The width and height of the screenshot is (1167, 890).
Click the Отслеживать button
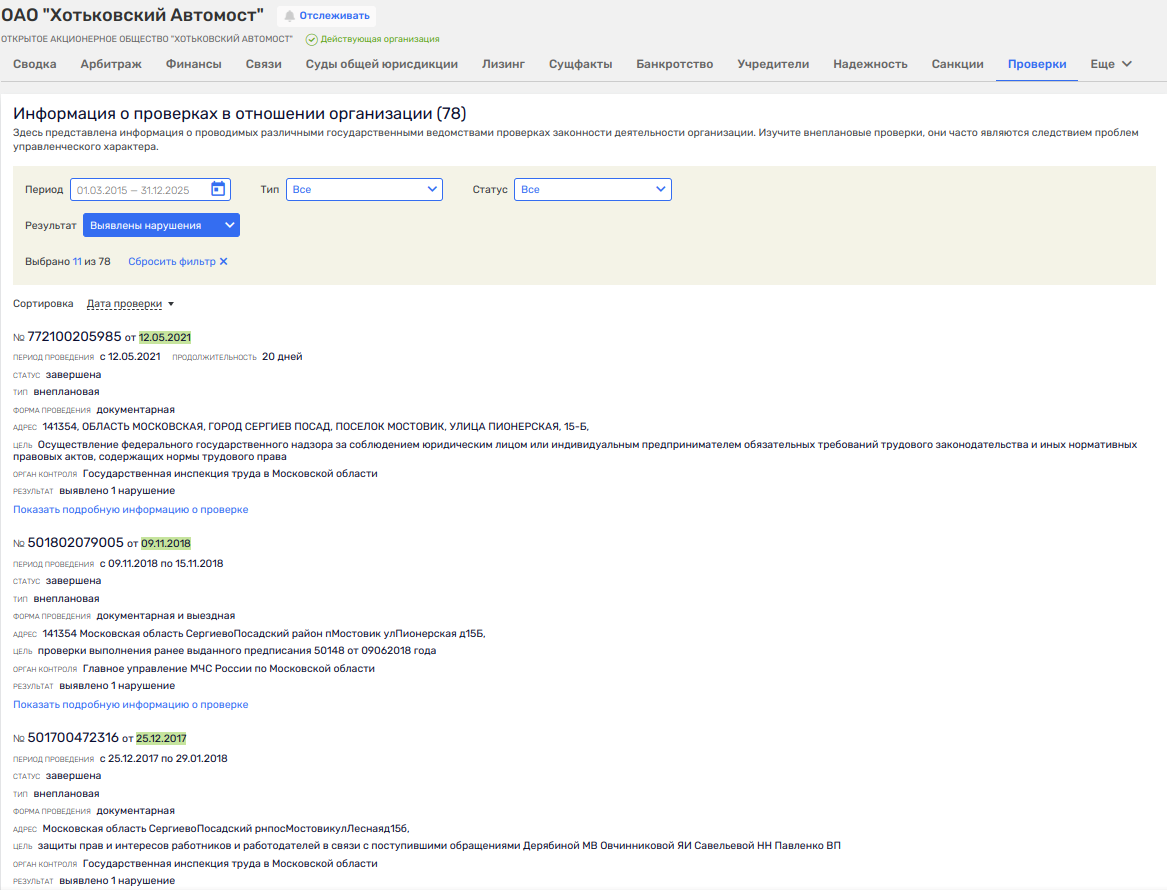coord(326,16)
